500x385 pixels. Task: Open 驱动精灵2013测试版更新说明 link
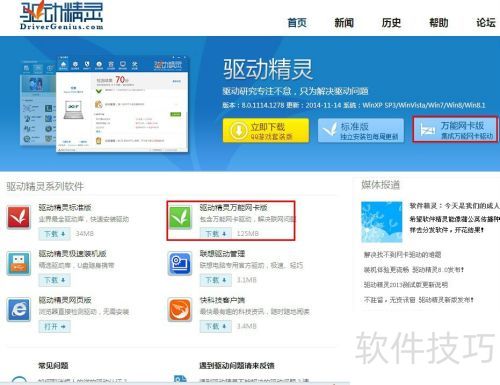click(x=406, y=285)
